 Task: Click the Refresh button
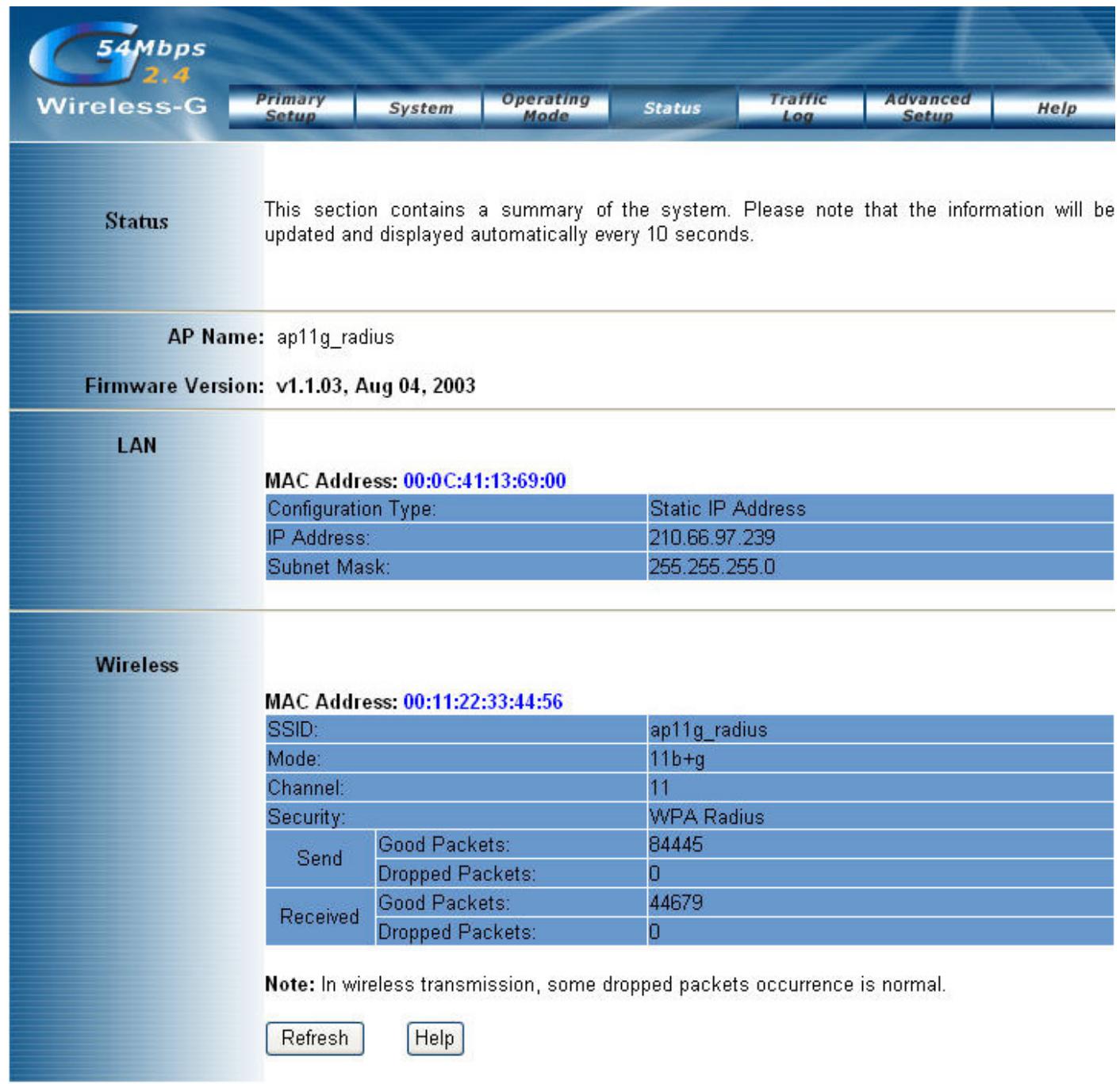coord(315,1038)
